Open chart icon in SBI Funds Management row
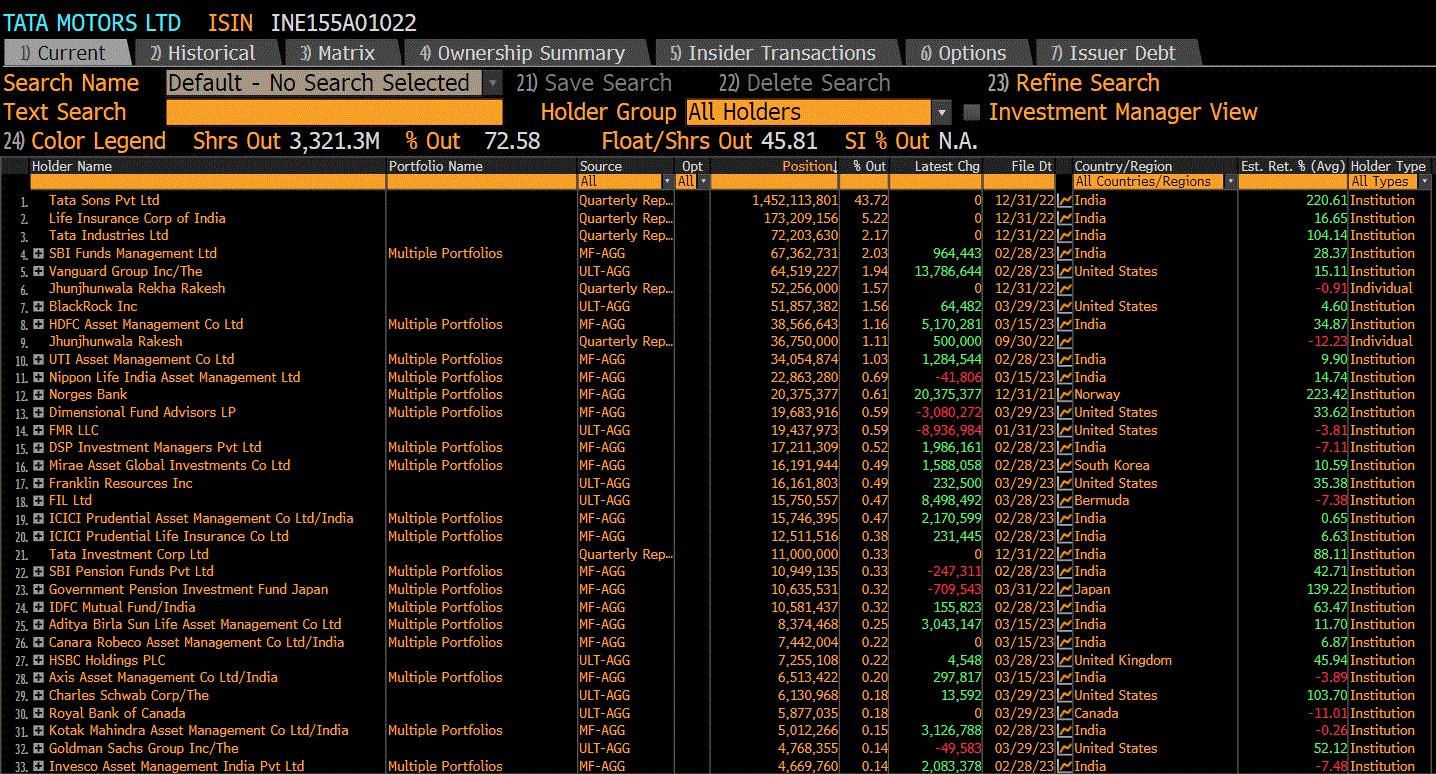 [1065, 254]
